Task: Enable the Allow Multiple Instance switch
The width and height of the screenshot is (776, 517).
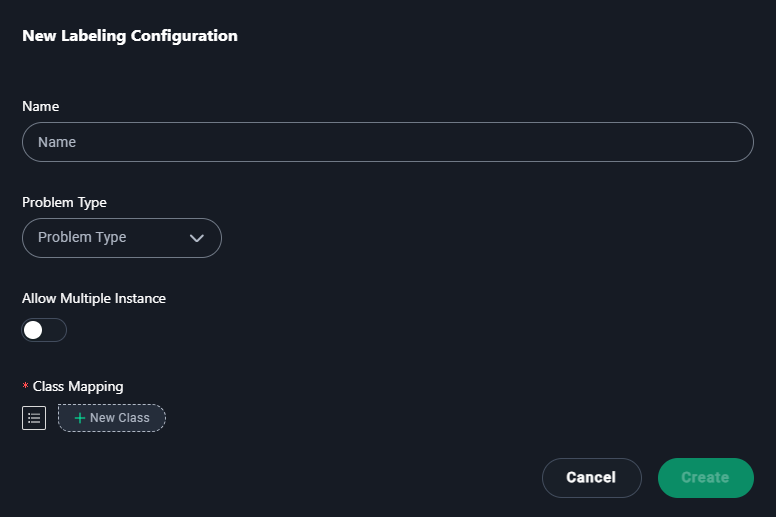Action: 44,330
